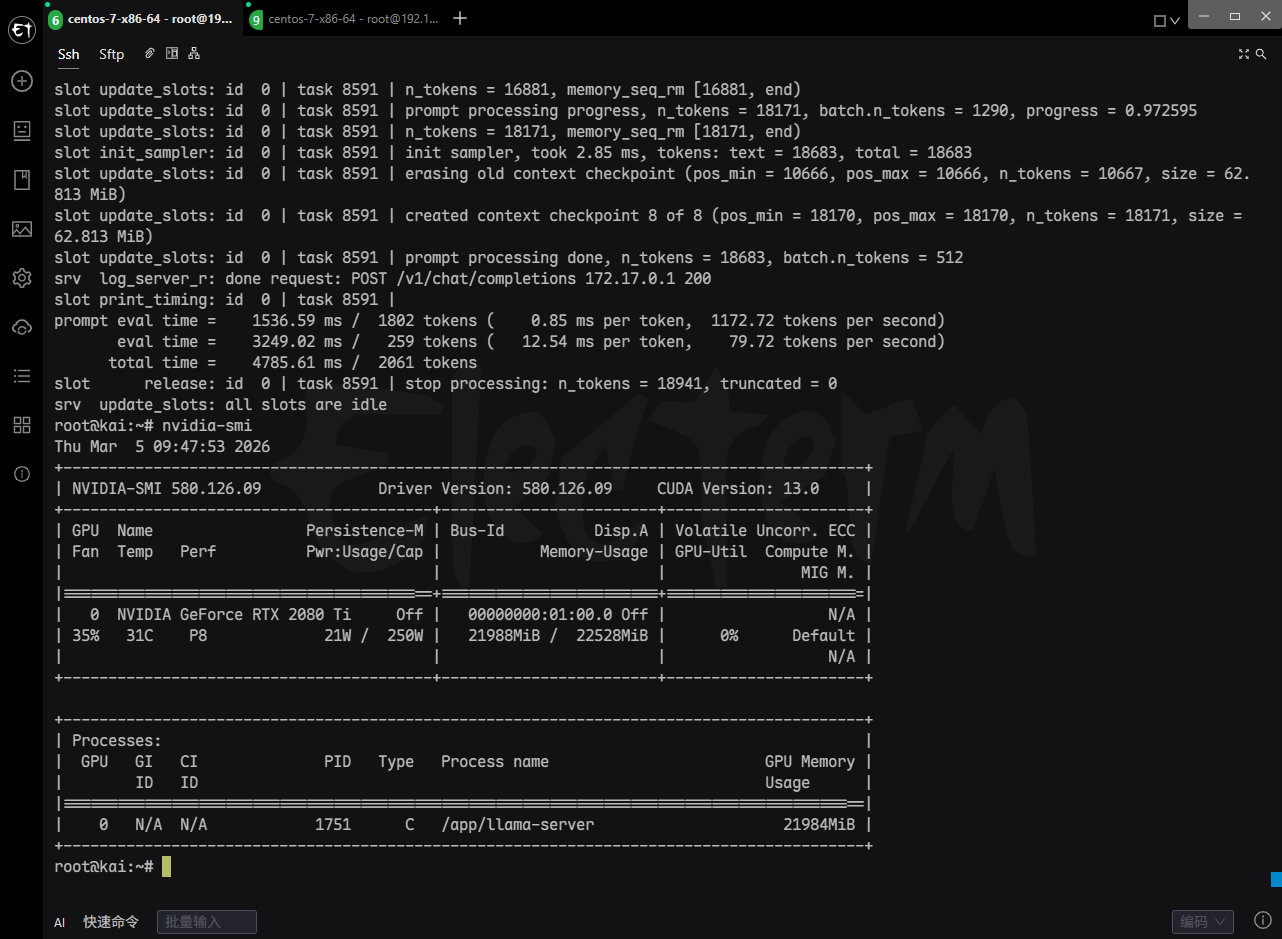
Task: Click the SSH tunnel network icon
Action: pos(193,53)
